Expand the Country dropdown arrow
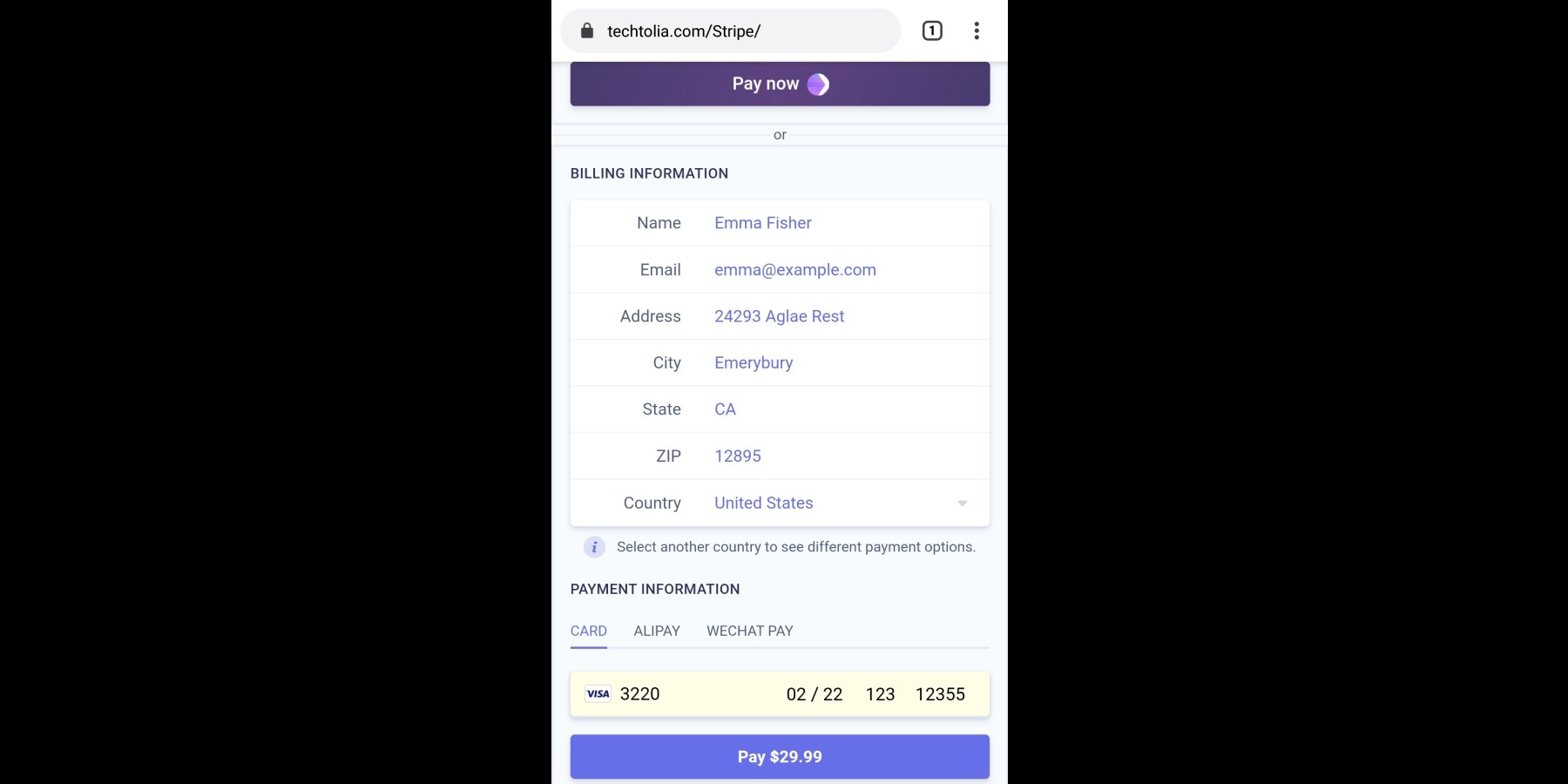The width and height of the screenshot is (1568, 784). (963, 504)
